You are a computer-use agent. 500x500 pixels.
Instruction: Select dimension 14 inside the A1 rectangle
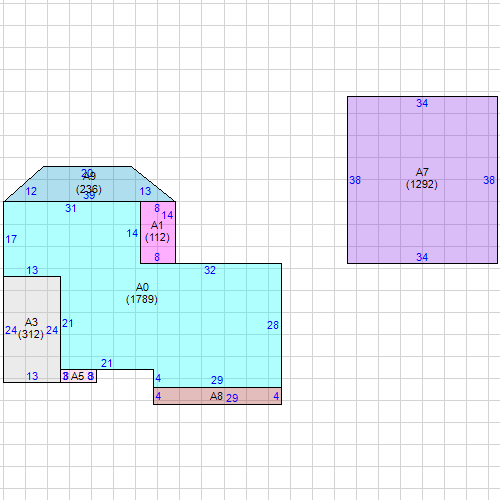click(x=167, y=216)
